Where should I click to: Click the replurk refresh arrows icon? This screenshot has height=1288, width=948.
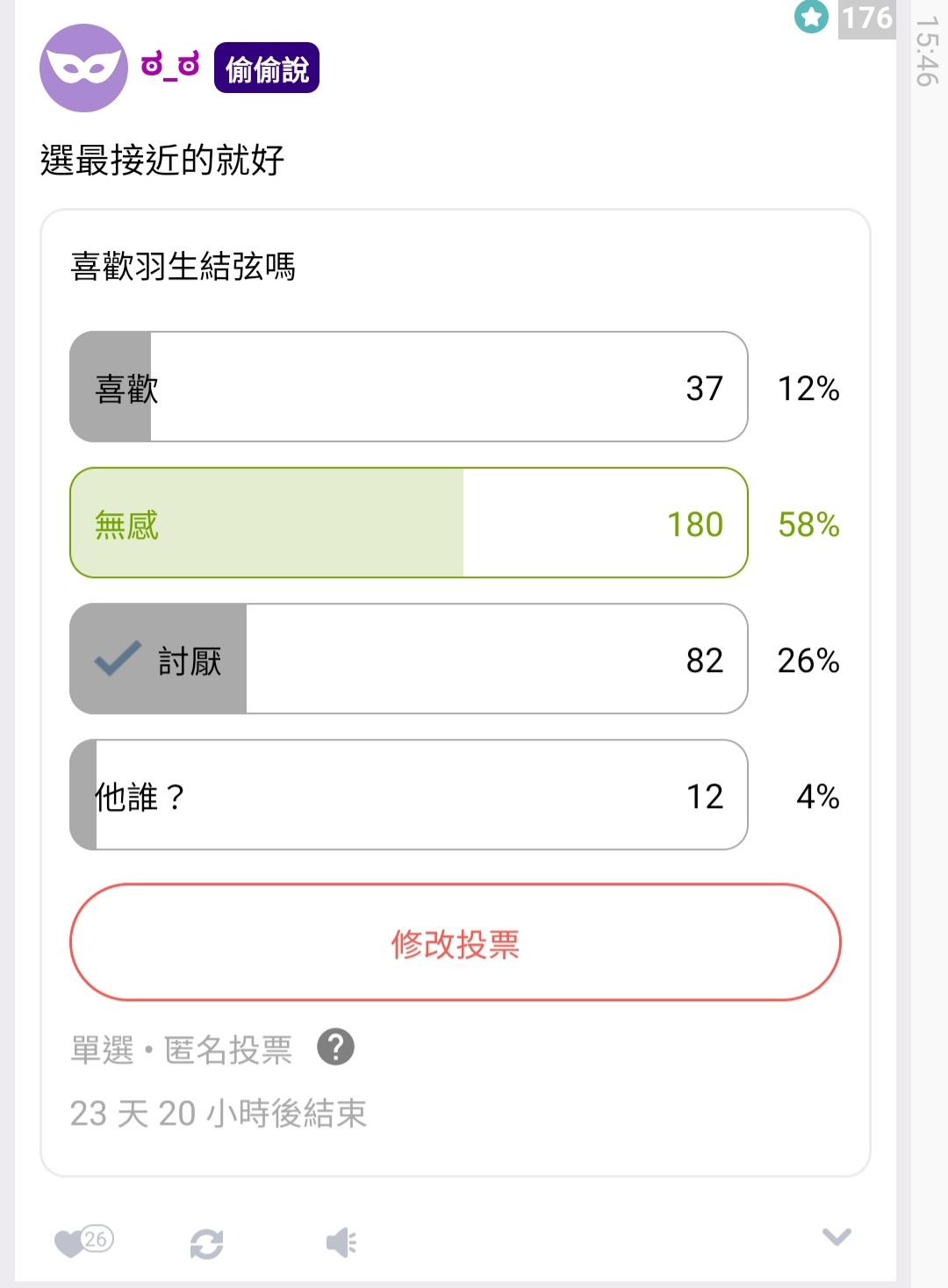tap(206, 1243)
